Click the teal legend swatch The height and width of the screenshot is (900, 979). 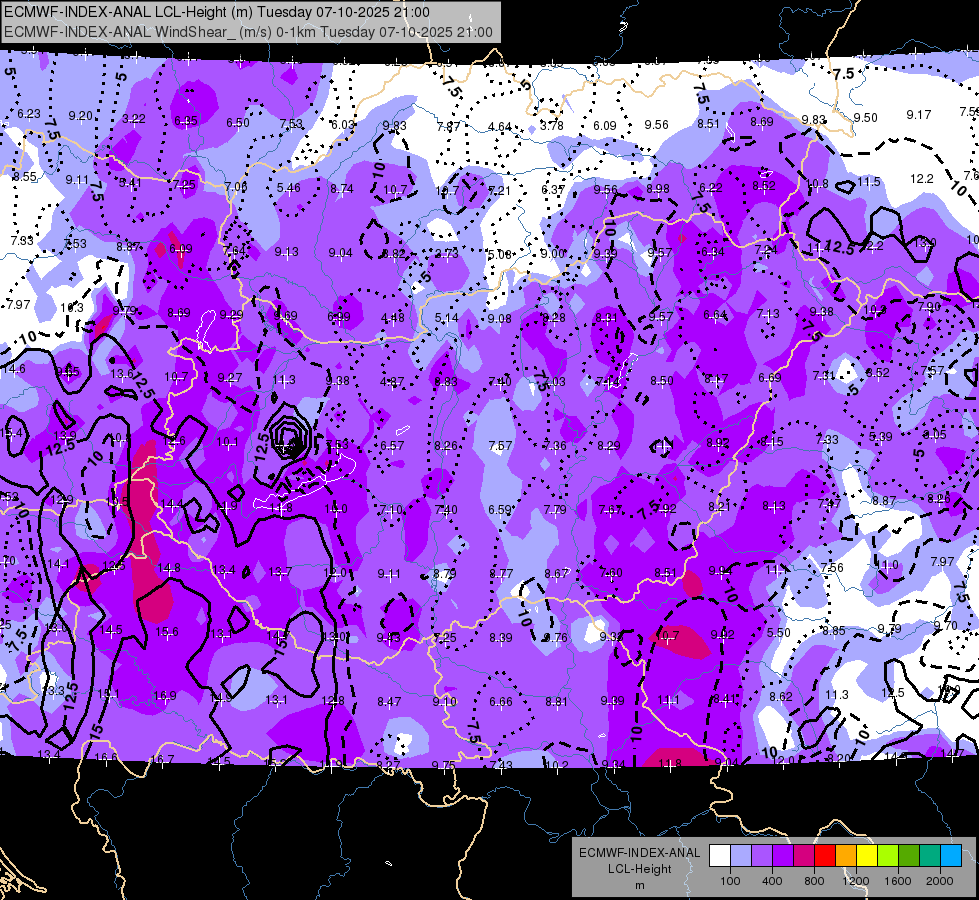(930, 856)
